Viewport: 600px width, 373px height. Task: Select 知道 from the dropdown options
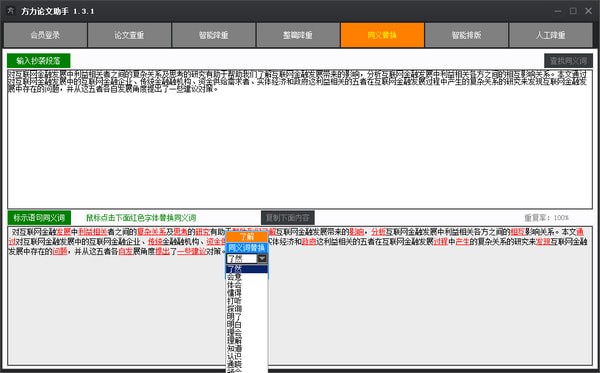click(x=234, y=348)
